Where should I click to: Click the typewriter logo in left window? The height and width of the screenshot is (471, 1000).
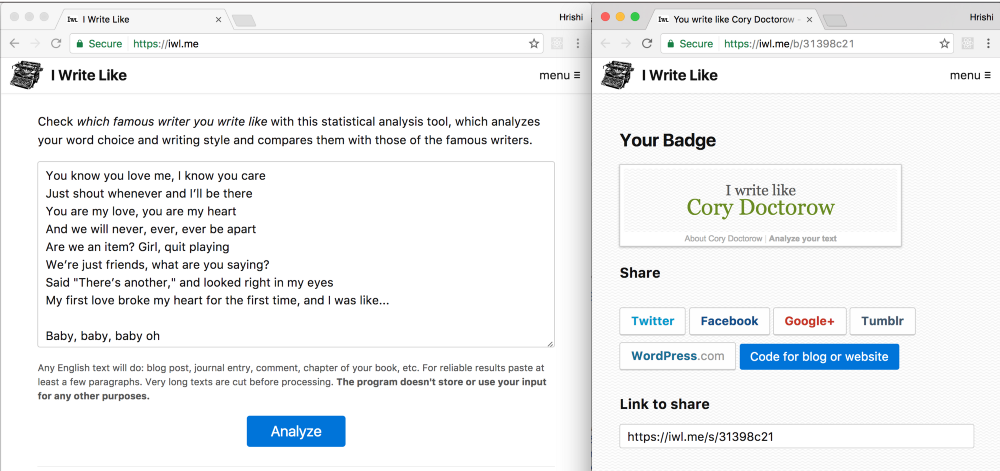(x=27, y=75)
